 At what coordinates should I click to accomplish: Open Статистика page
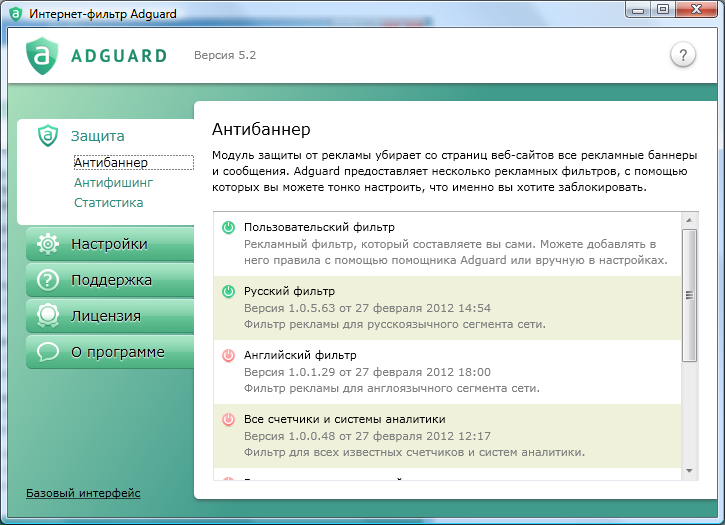click(x=109, y=203)
